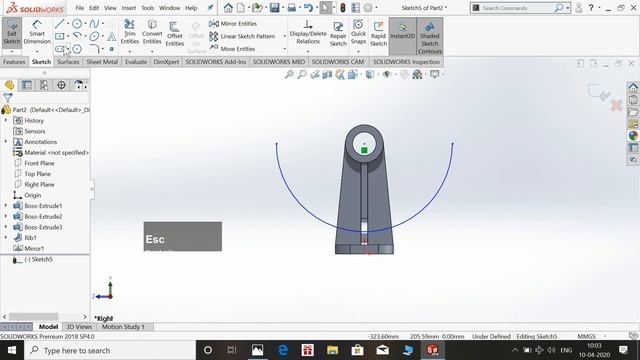Select the Front Plane tree item
Viewport: 640px width, 360px height.
tap(39, 163)
